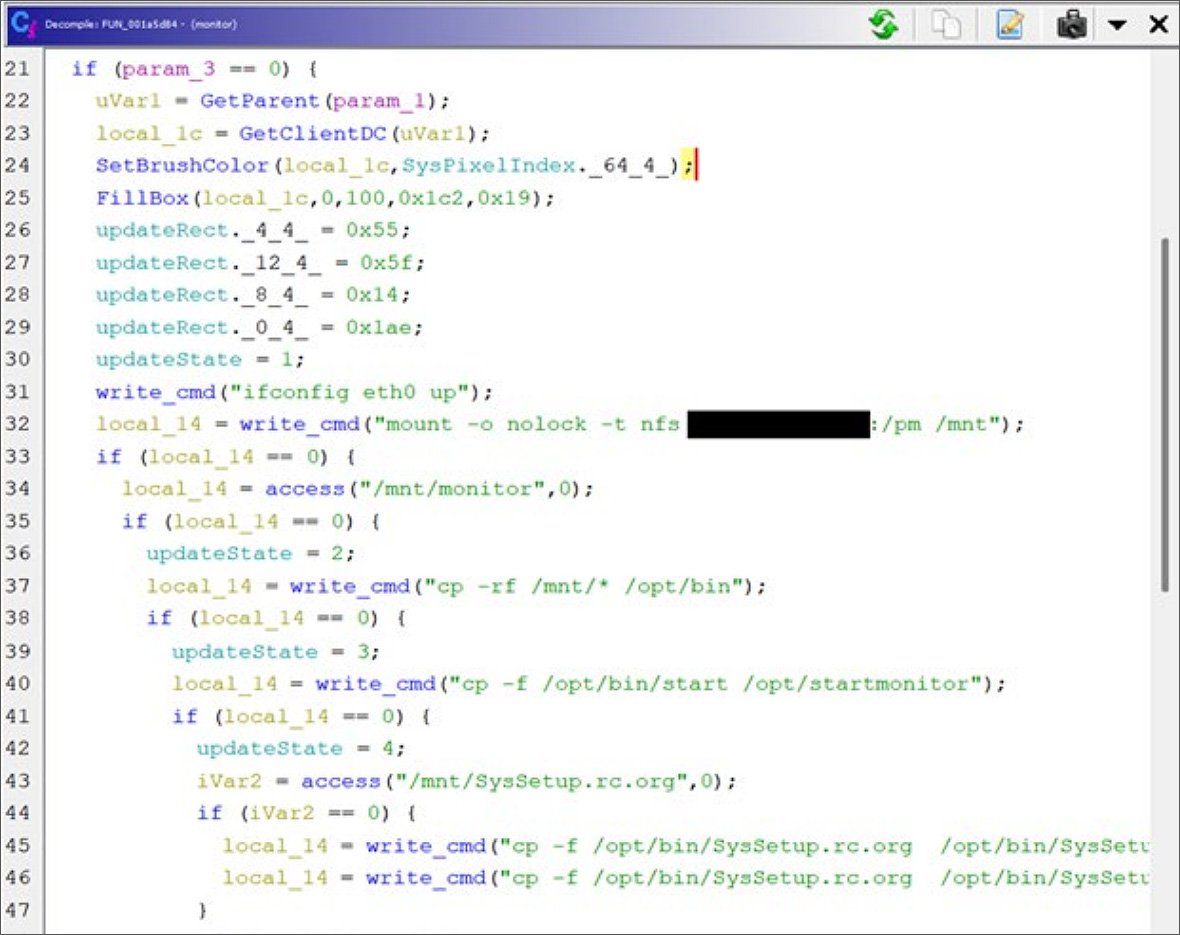Viewport: 1180px width, 935px height.
Task: Click updateRect._12_4_ on line 27
Action: pyautogui.click(x=208, y=263)
